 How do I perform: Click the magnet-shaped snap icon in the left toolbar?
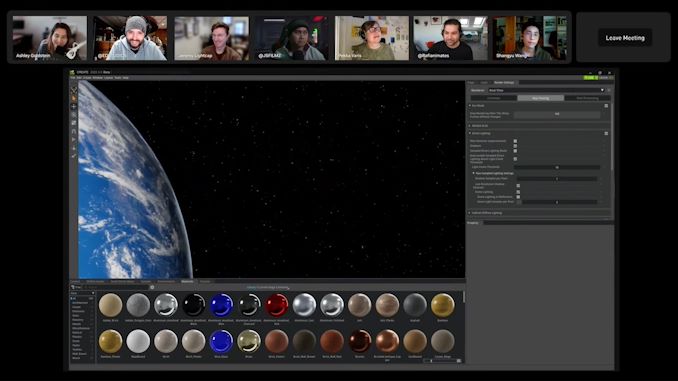coord(74,131)
